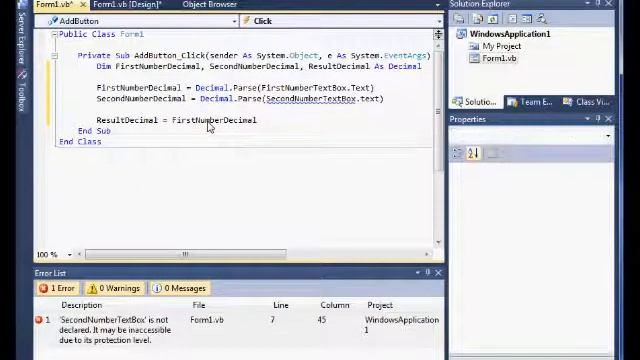Screen dimensions: 640x360
Task: Select Form1.vb in Solution Explorer
Action: tap(499, 58)
